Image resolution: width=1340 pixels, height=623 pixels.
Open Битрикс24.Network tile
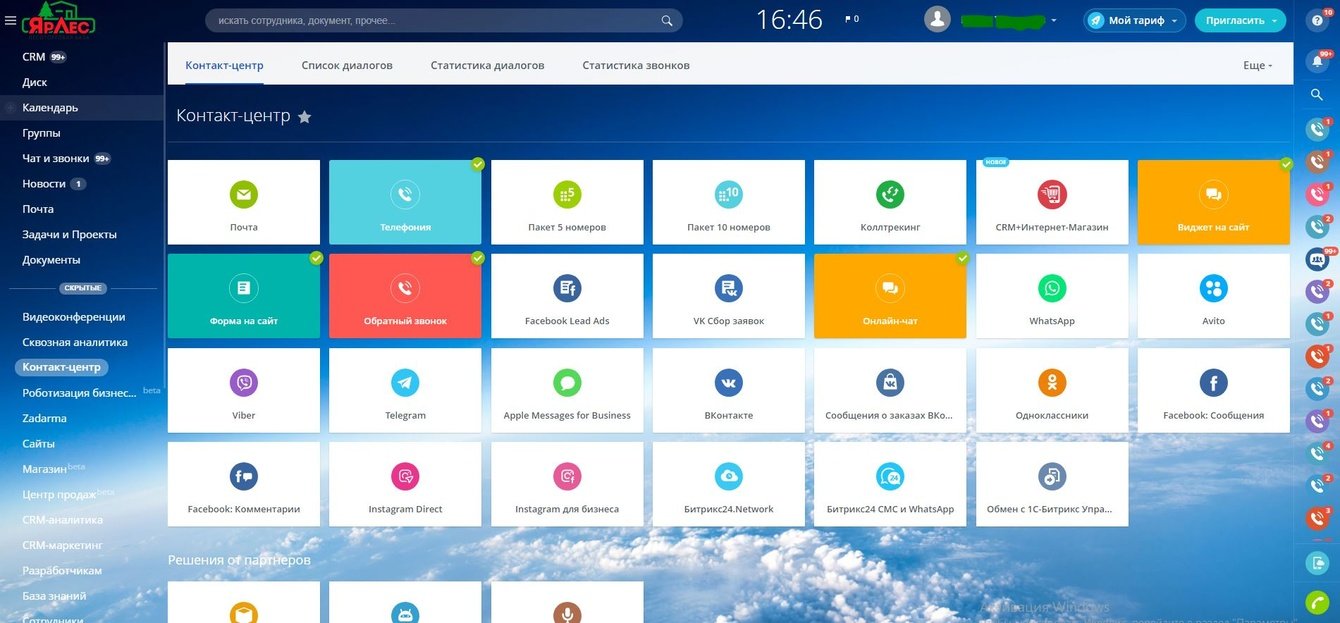coord(728,484)
